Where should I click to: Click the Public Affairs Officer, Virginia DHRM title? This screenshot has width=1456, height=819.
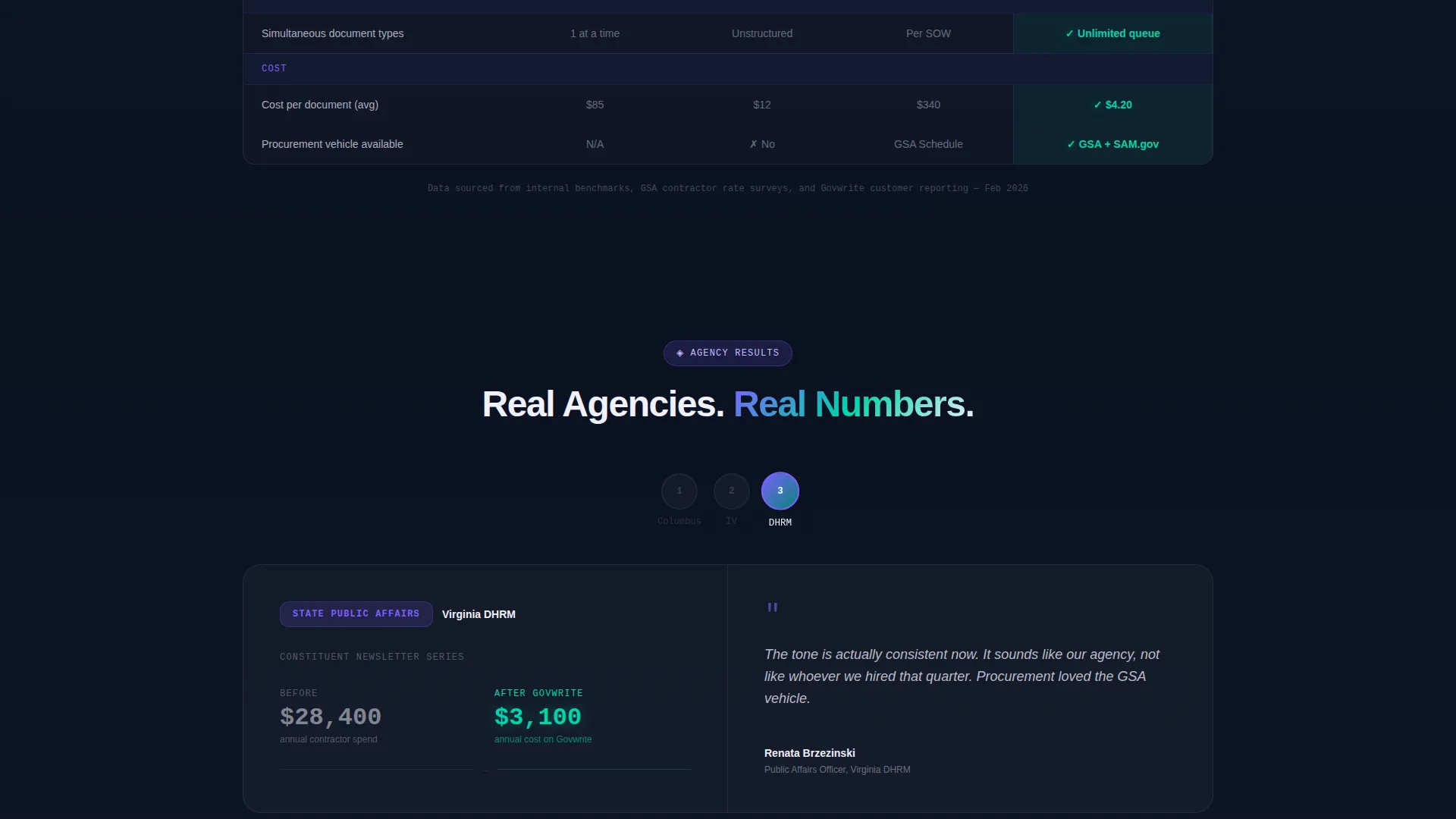[837, 770]
